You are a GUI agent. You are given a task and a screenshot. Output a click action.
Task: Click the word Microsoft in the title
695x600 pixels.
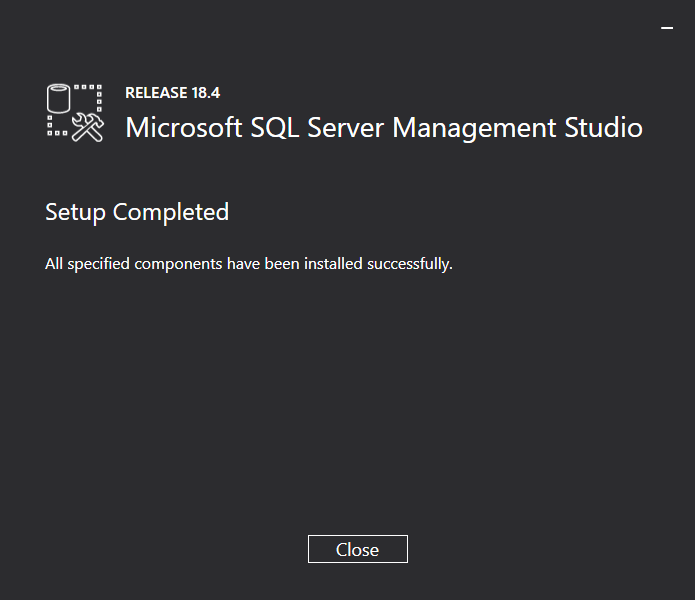183,128
